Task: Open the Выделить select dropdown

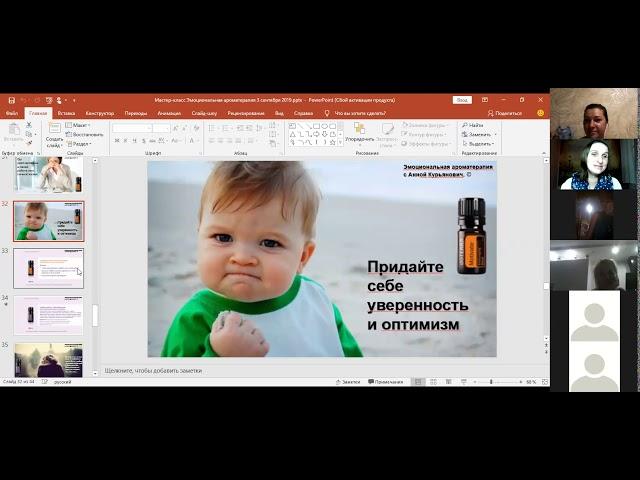Action: click(x=478, y=144)
